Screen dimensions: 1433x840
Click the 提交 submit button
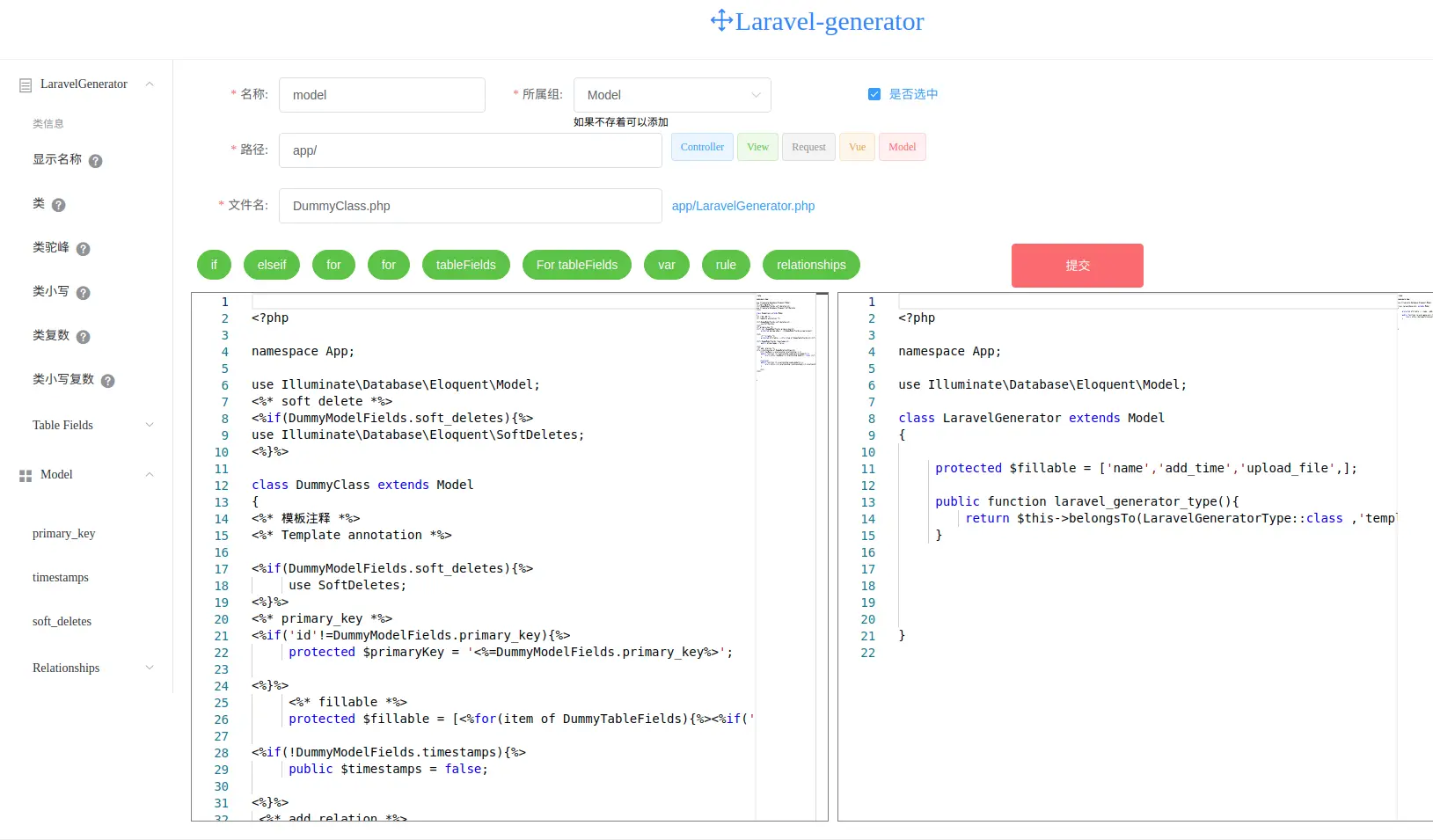click(1077, 265)
